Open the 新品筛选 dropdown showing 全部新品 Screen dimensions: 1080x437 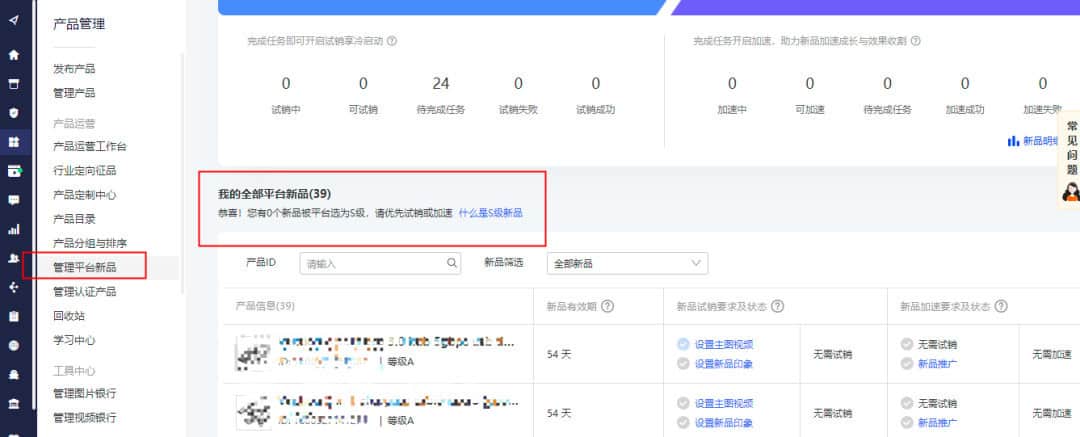[x=627, y=263]
